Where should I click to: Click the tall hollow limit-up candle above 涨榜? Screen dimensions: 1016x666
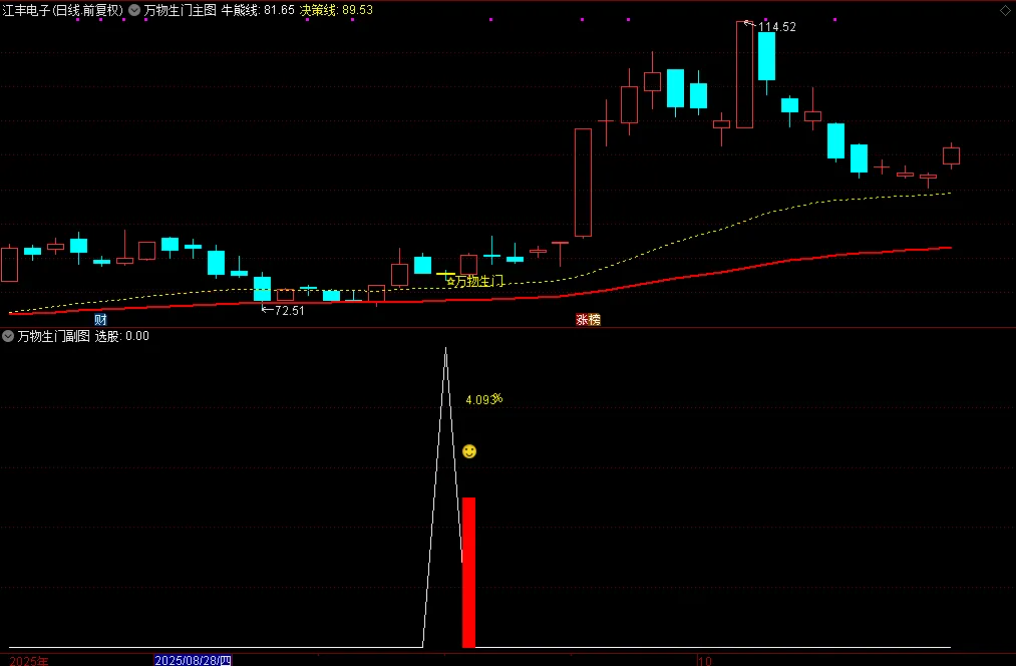coord(583,182)
